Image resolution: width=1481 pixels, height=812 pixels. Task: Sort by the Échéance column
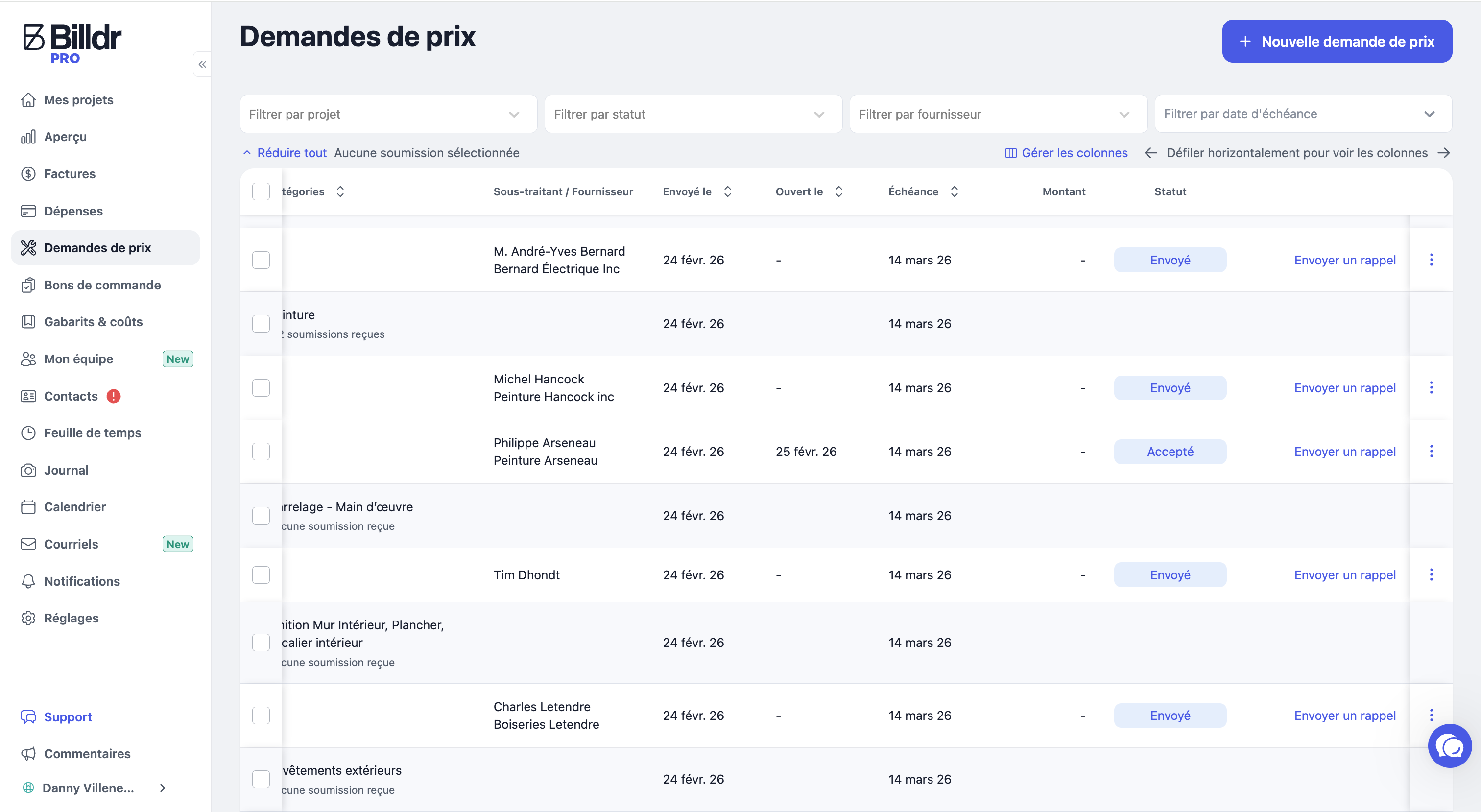955,191
